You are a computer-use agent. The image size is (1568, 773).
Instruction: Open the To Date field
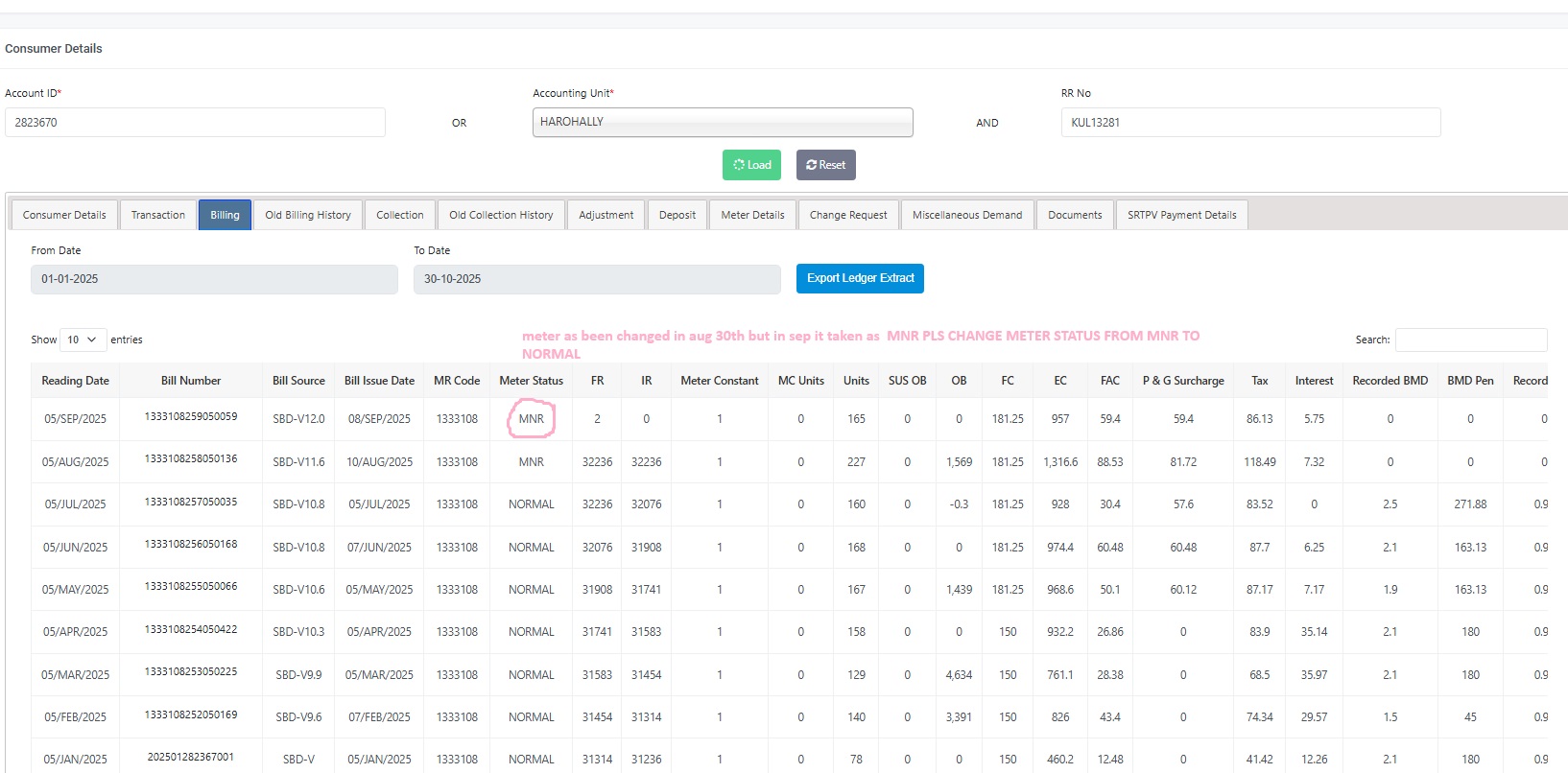pyautogui.click(x=596, y=279)
